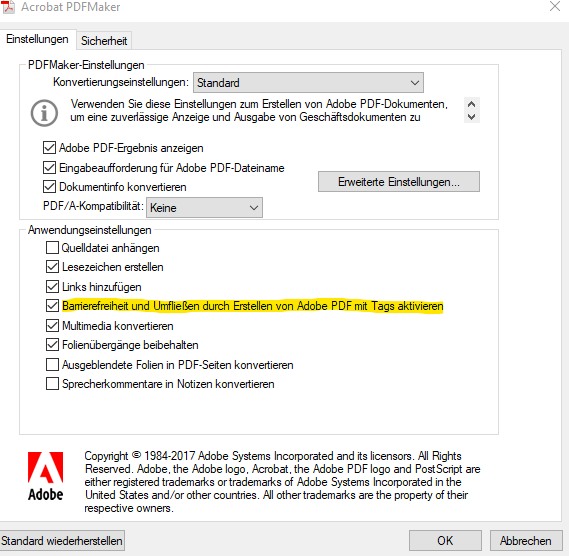Disable Dokumentinfo konvertieren checkbox
This screenshot has width=569, height=556.
click(x=49, y=187)
